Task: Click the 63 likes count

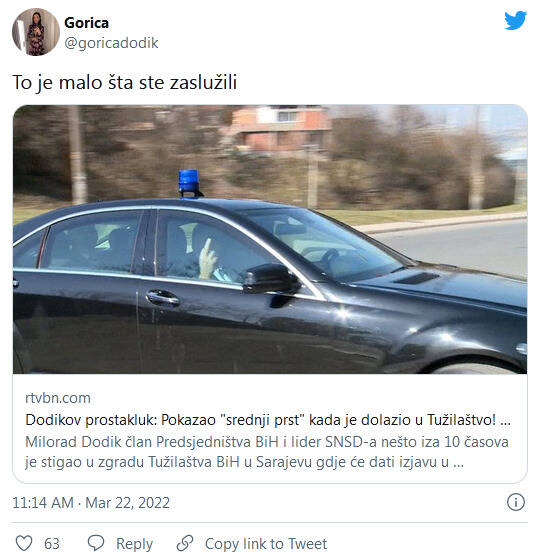Action: tap(52, 544)
